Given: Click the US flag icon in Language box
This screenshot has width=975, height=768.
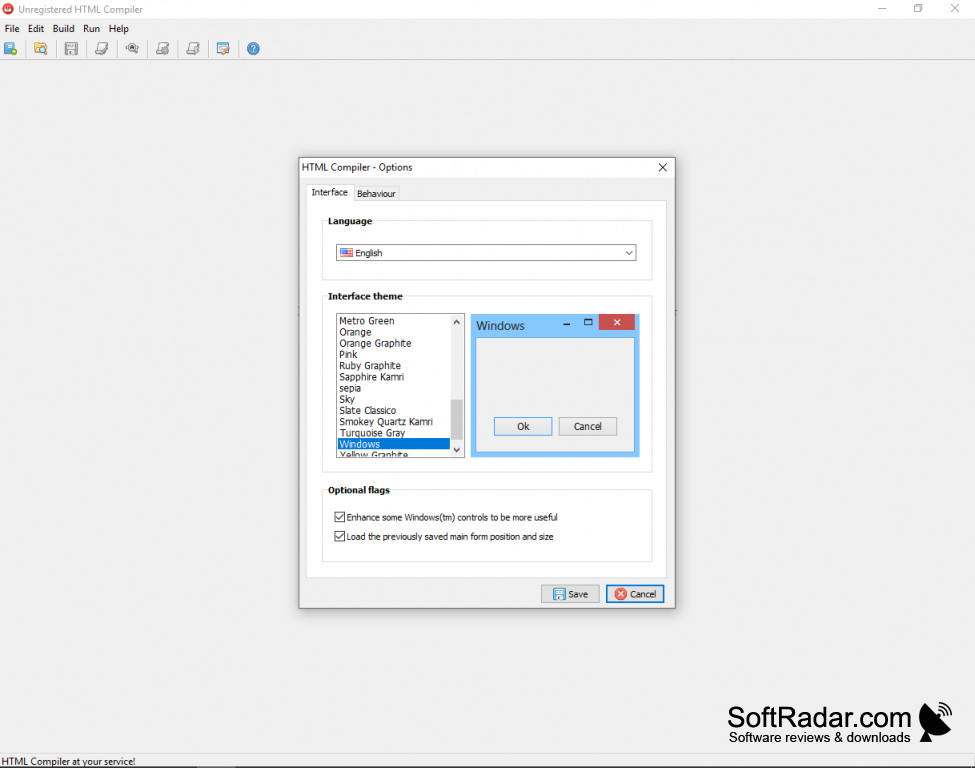Looking at the screenshot, I should click(x=346, y=252).
